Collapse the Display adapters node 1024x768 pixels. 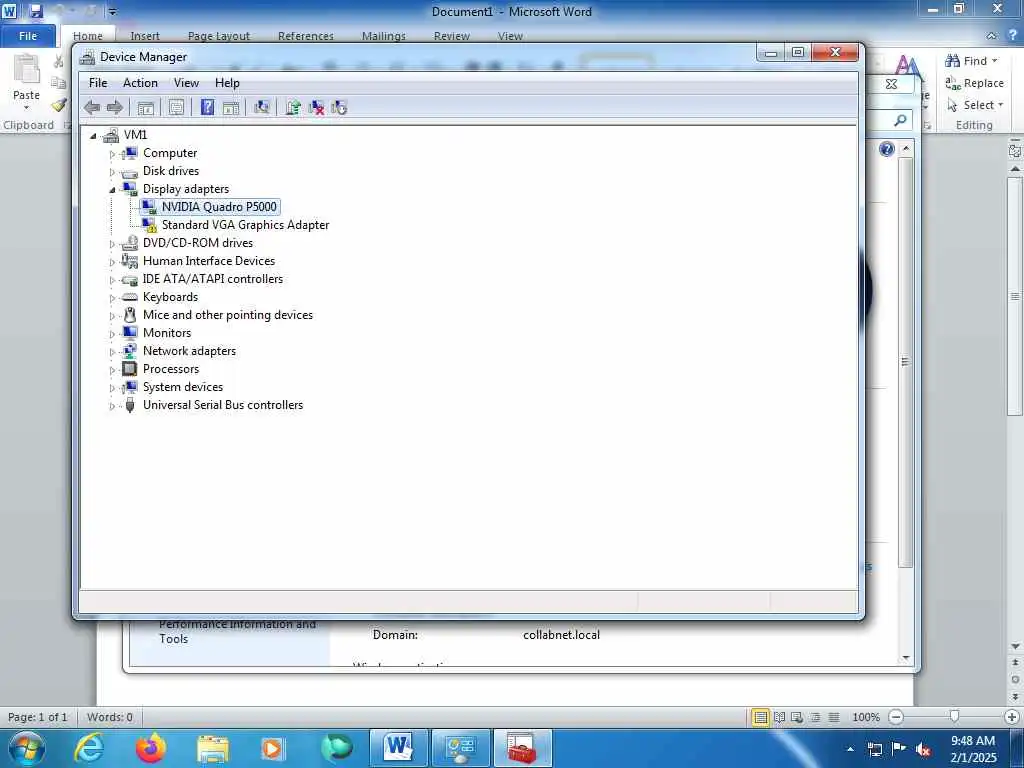(112, 190)
